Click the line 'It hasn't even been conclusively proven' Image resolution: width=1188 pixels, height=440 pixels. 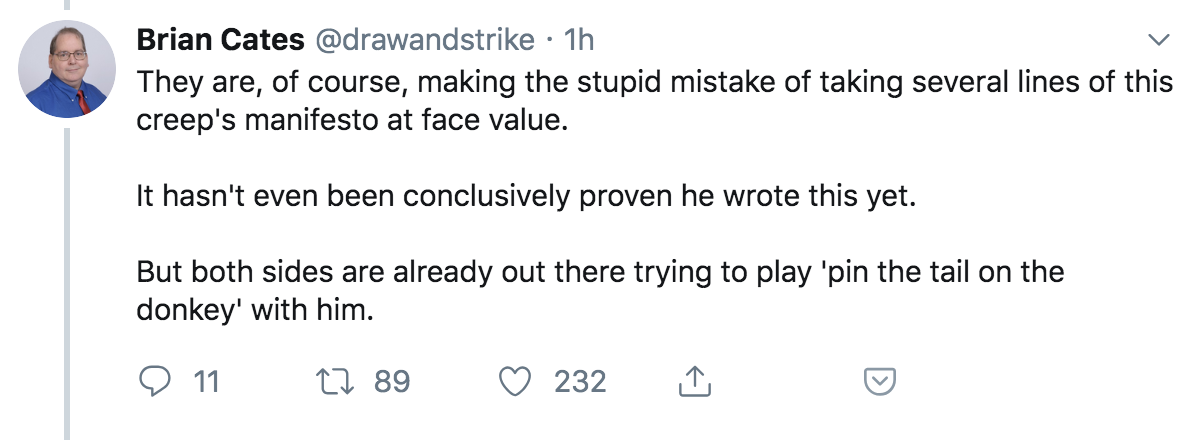coord(525,195)
